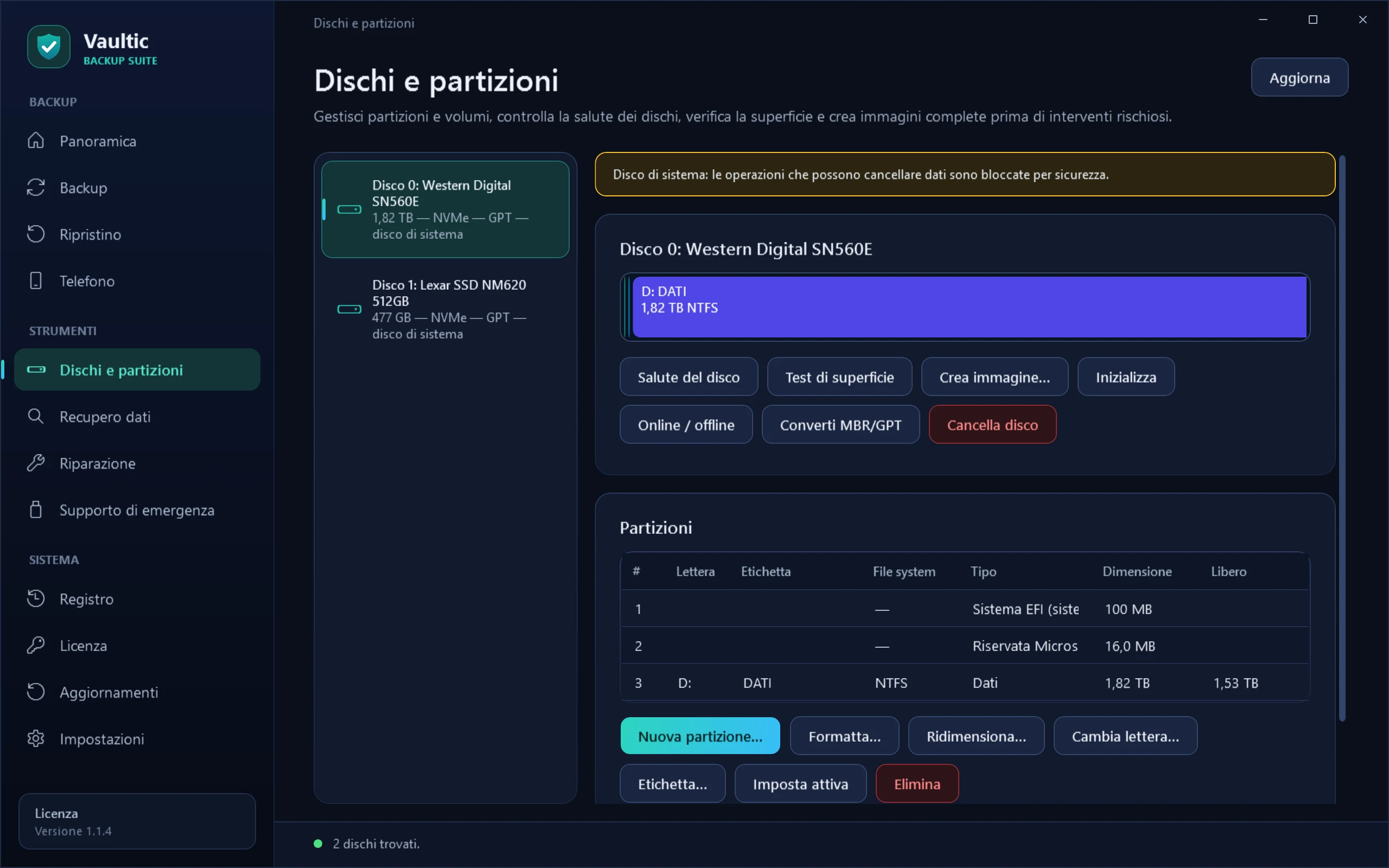Click the Supporto di emergenza USB icon

coord(36,510)
